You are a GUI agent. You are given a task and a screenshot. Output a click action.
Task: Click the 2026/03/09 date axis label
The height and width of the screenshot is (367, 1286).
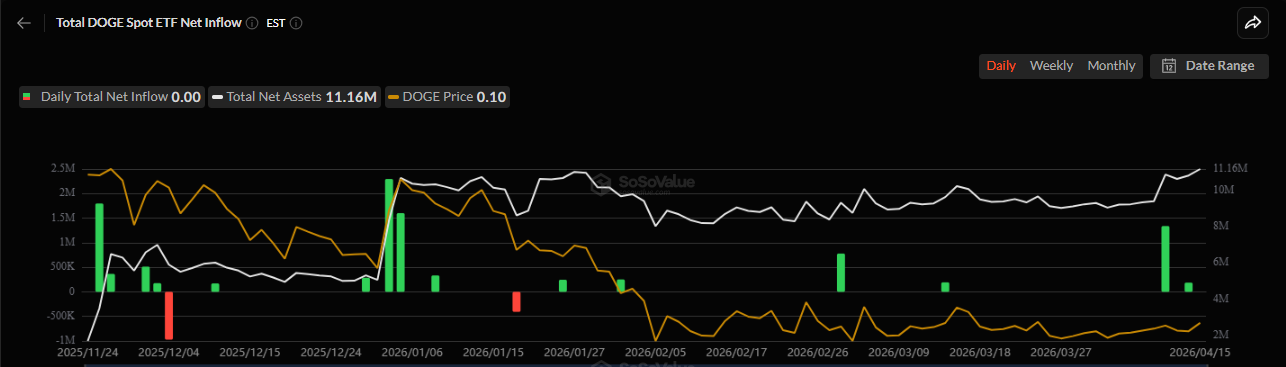pyautogui.click(x=899, y=352)
